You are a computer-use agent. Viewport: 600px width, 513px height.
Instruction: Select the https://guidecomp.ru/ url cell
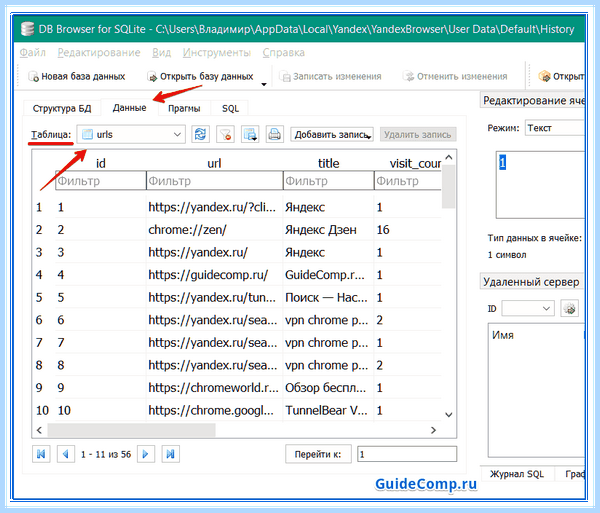pos(214,275)
